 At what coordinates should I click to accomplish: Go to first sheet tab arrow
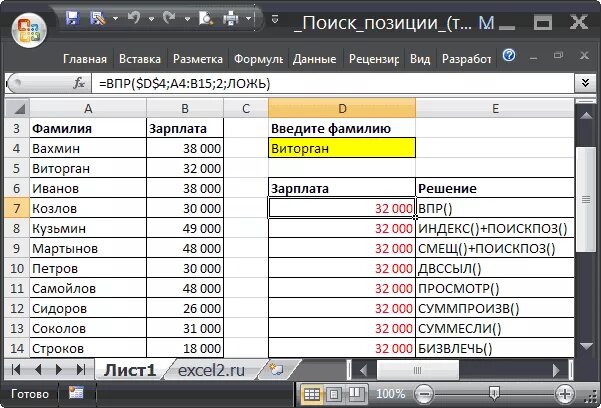[16, 370]
